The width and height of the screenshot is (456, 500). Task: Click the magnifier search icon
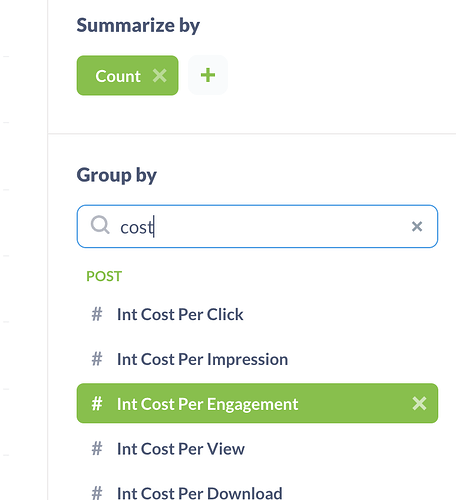tap(100, 225)
